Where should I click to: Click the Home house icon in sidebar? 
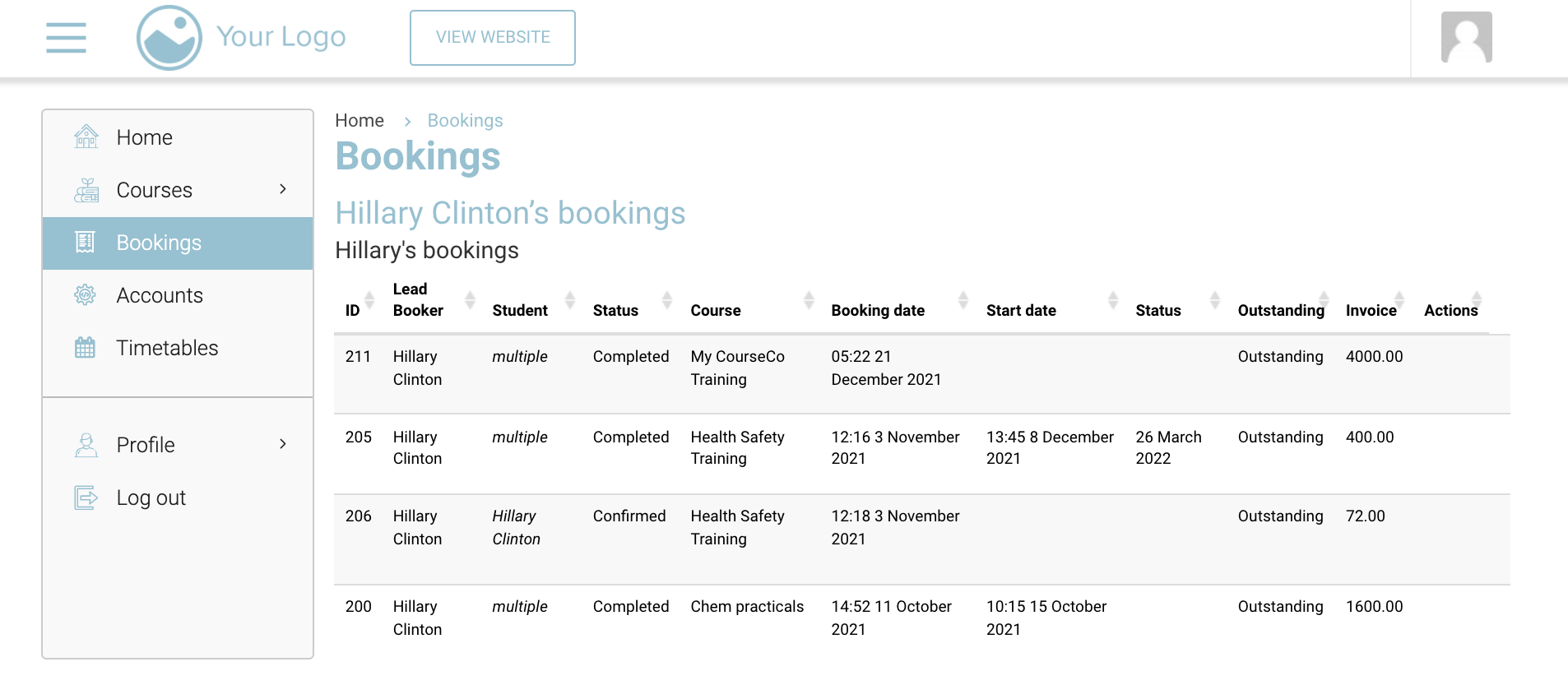86,137
